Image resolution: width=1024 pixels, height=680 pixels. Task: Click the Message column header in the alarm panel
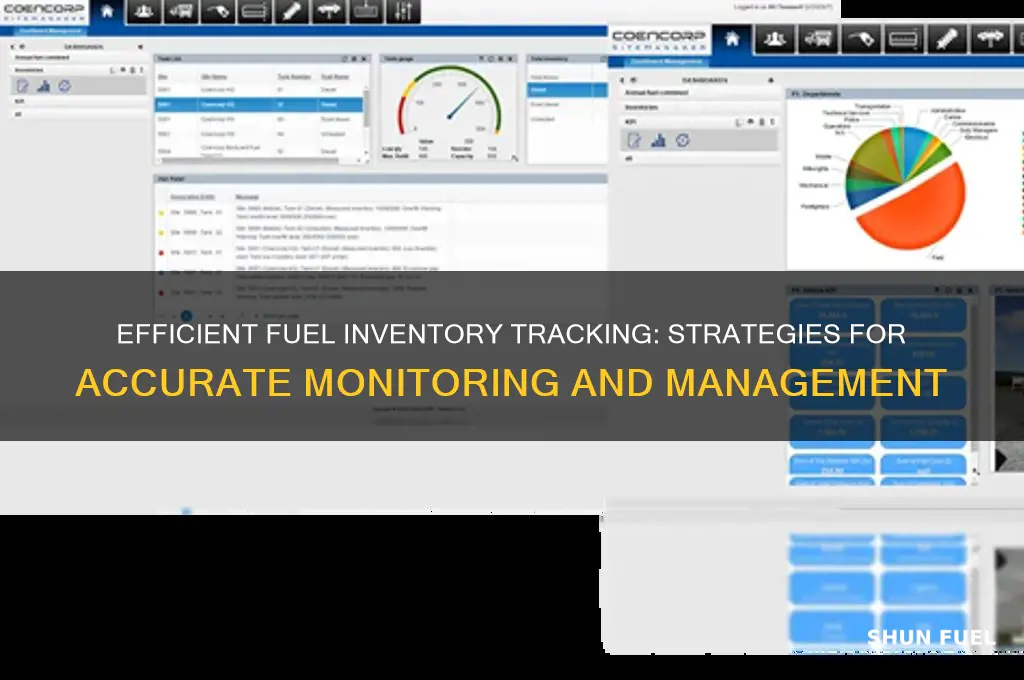[x=247, y=197]
